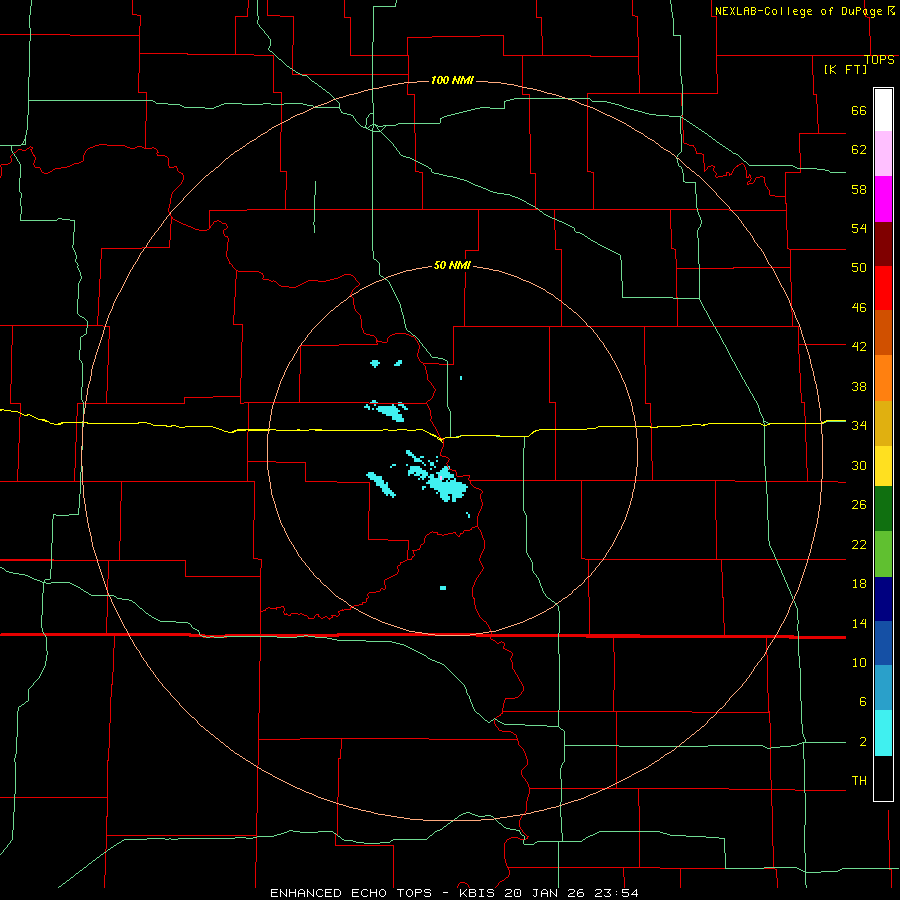Click the K FT units label

(845, 69)
